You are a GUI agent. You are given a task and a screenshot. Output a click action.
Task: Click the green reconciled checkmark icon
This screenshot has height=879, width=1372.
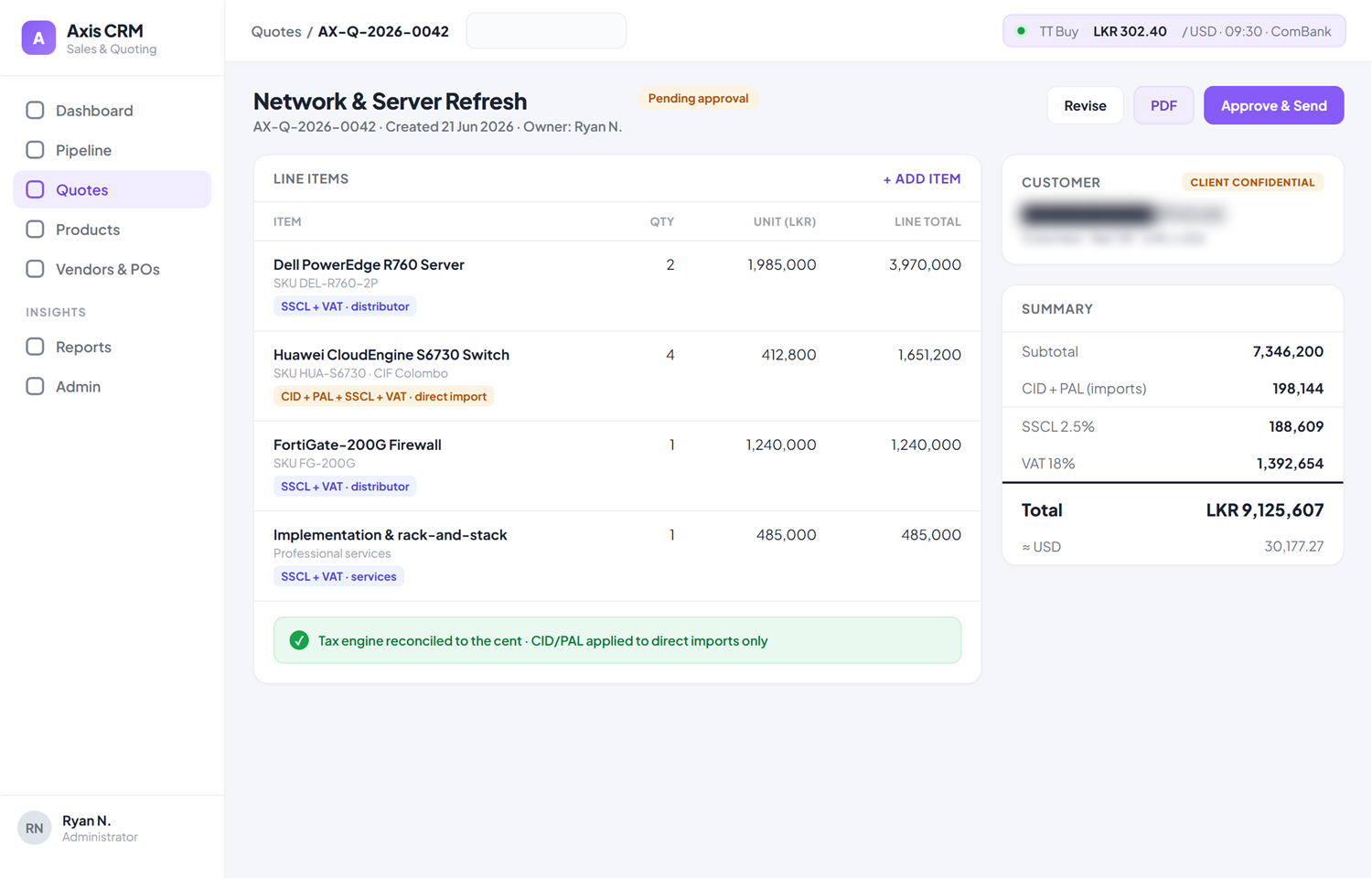pyautogui.click(x=299, y=640)
